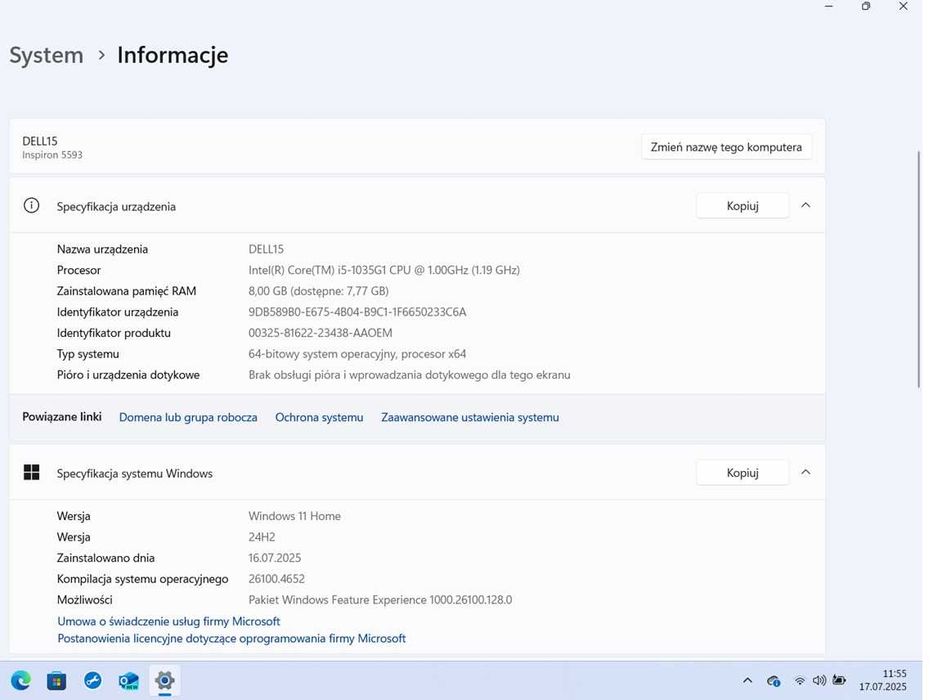
Task: Click the Nazwa urządzenia label
Action: (102, 249)
